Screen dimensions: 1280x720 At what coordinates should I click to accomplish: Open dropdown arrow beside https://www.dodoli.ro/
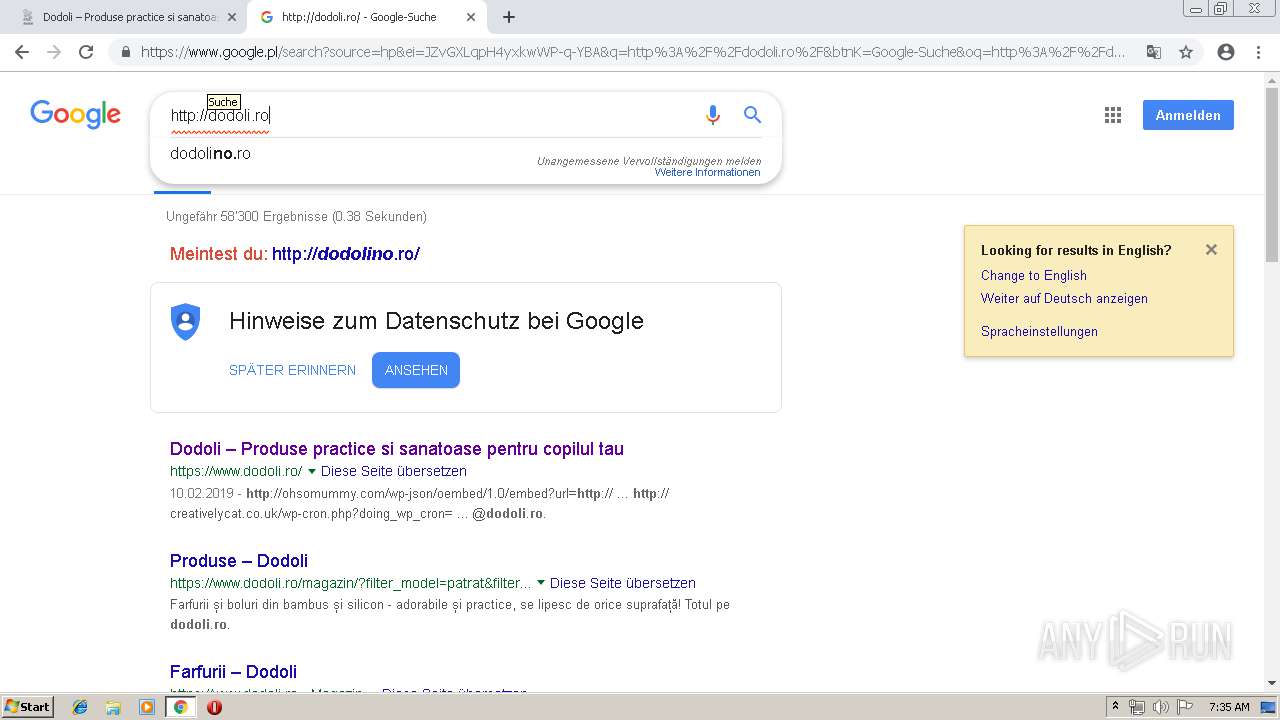tap(312, 471)
